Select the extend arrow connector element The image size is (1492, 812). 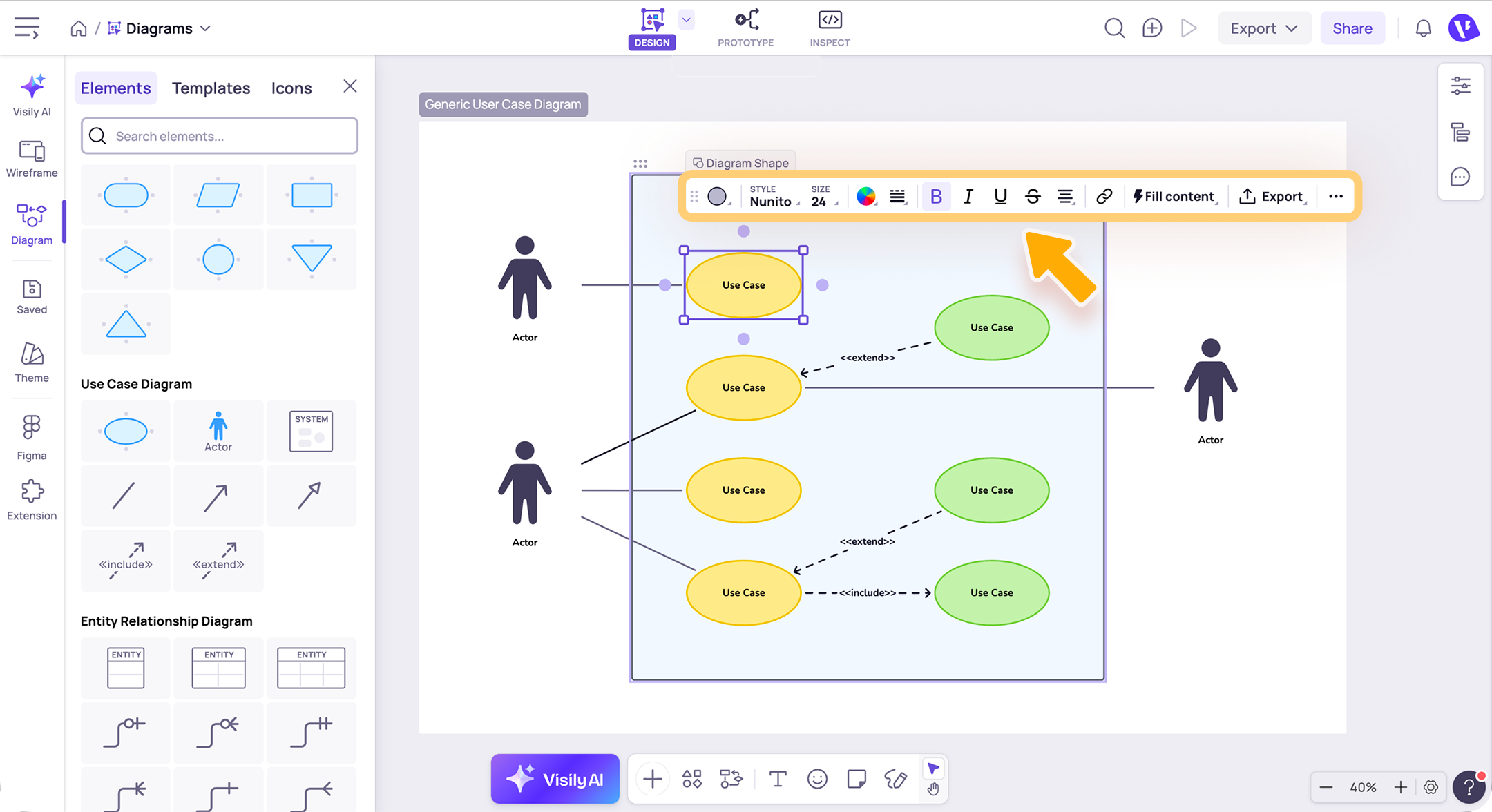pyautogui.click(x=218, y=561)
